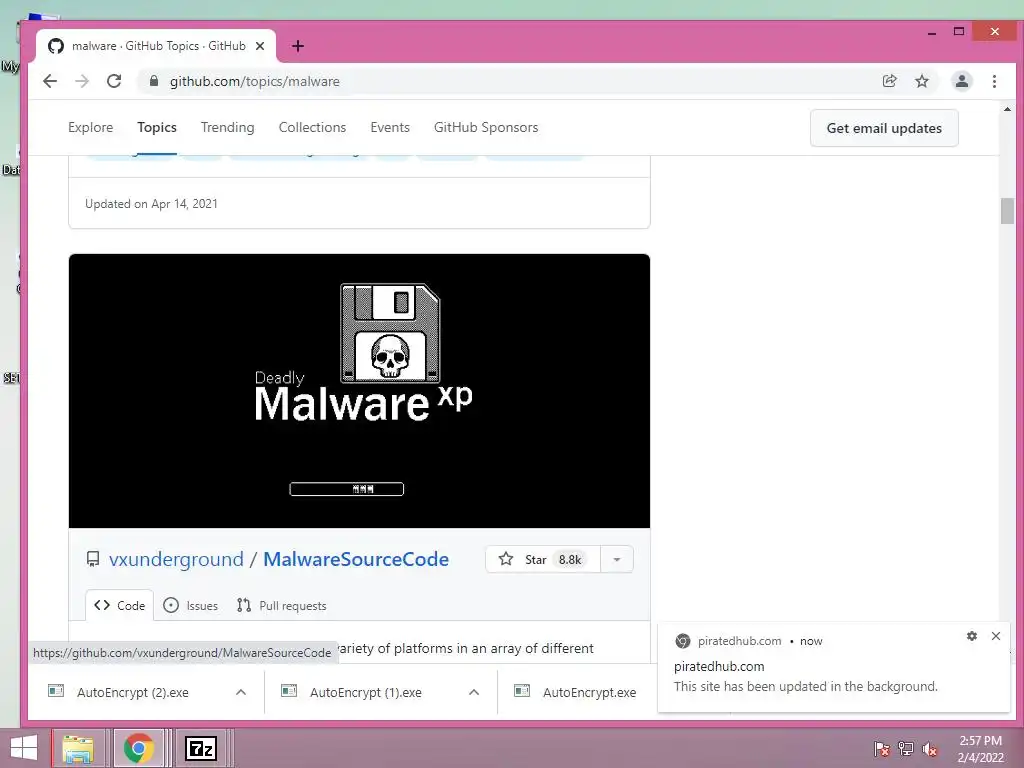The width and height of the screenshot is (1024, 768).
Task: Open GitHub Sponsors navigation item
Action: pyautogui.click(x=486, y=127)
